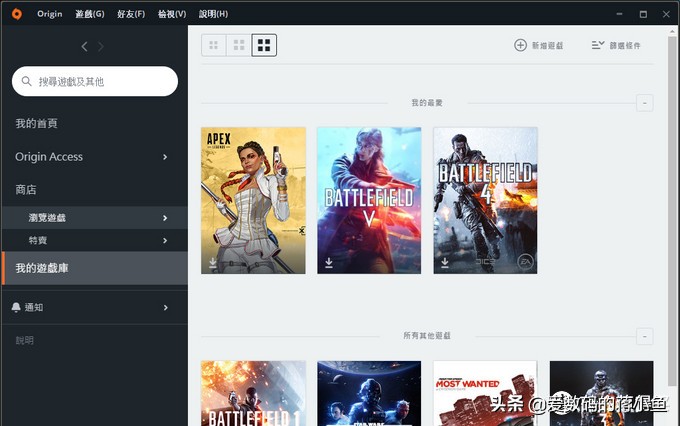Open 我的遊戲庫

[95, 268]
